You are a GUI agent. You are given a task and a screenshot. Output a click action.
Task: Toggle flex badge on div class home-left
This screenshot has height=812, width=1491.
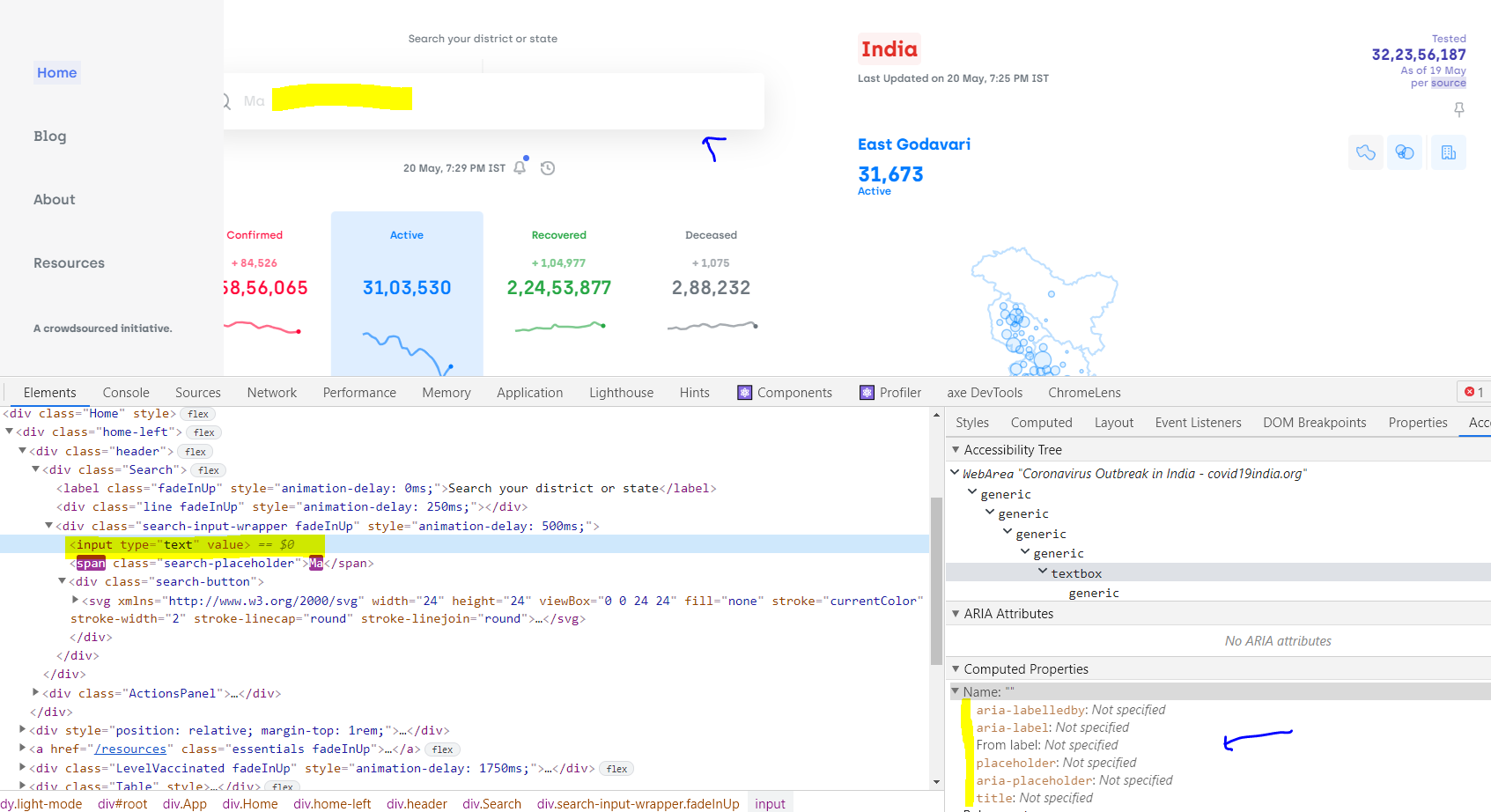click(x=204, y=432)
